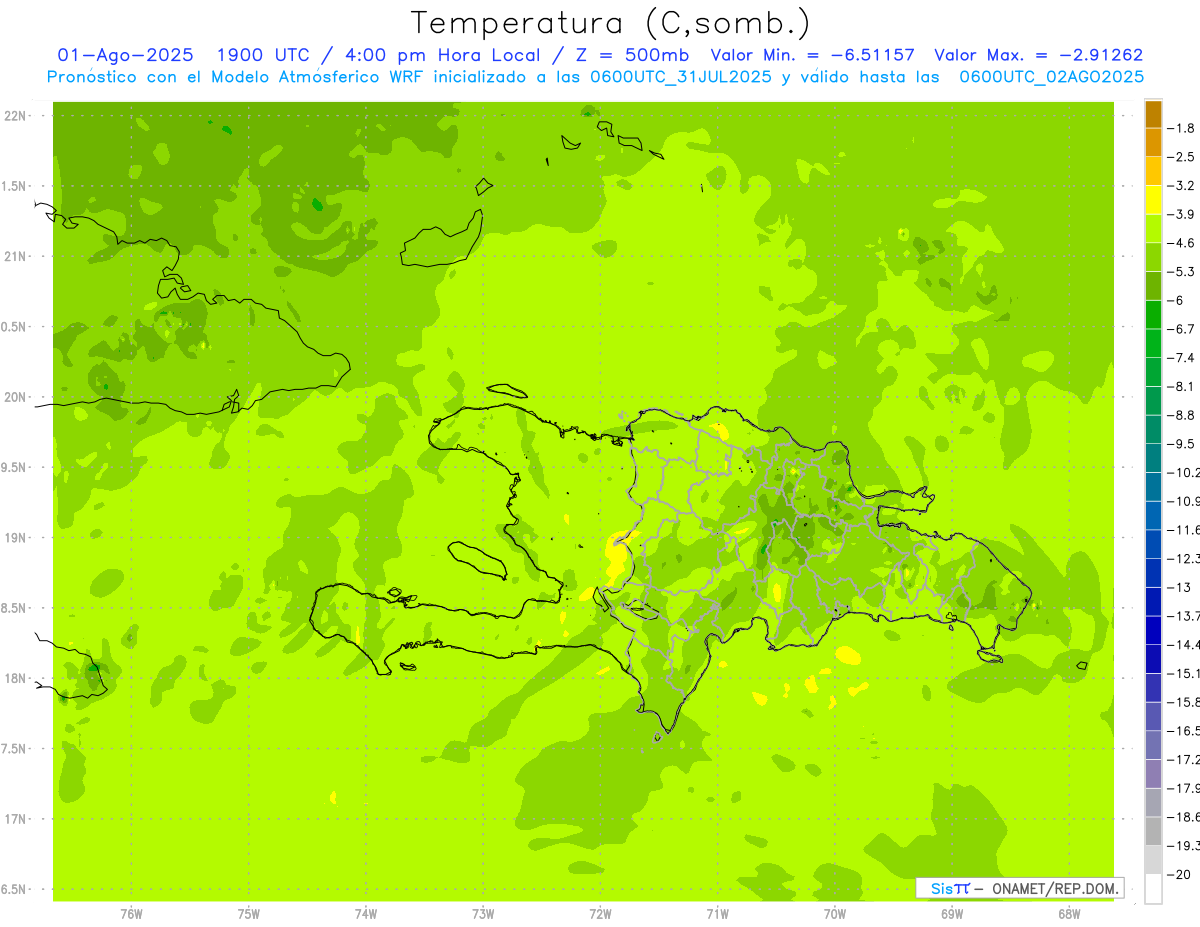Click the '70W' longitude label

click(x=835, y=914)
